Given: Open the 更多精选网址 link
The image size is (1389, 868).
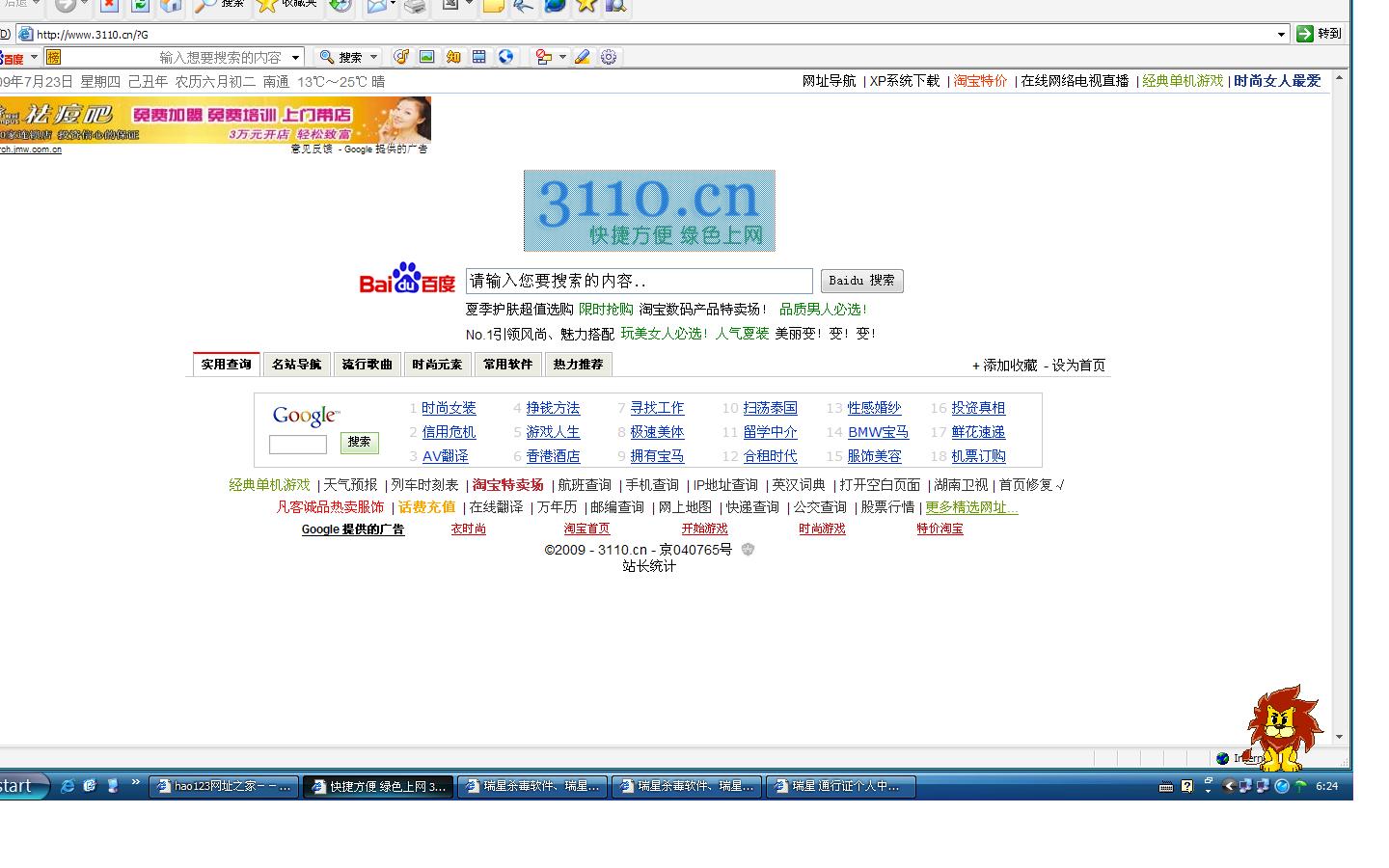Looking at the screenshot, I should tap(971, 507).
